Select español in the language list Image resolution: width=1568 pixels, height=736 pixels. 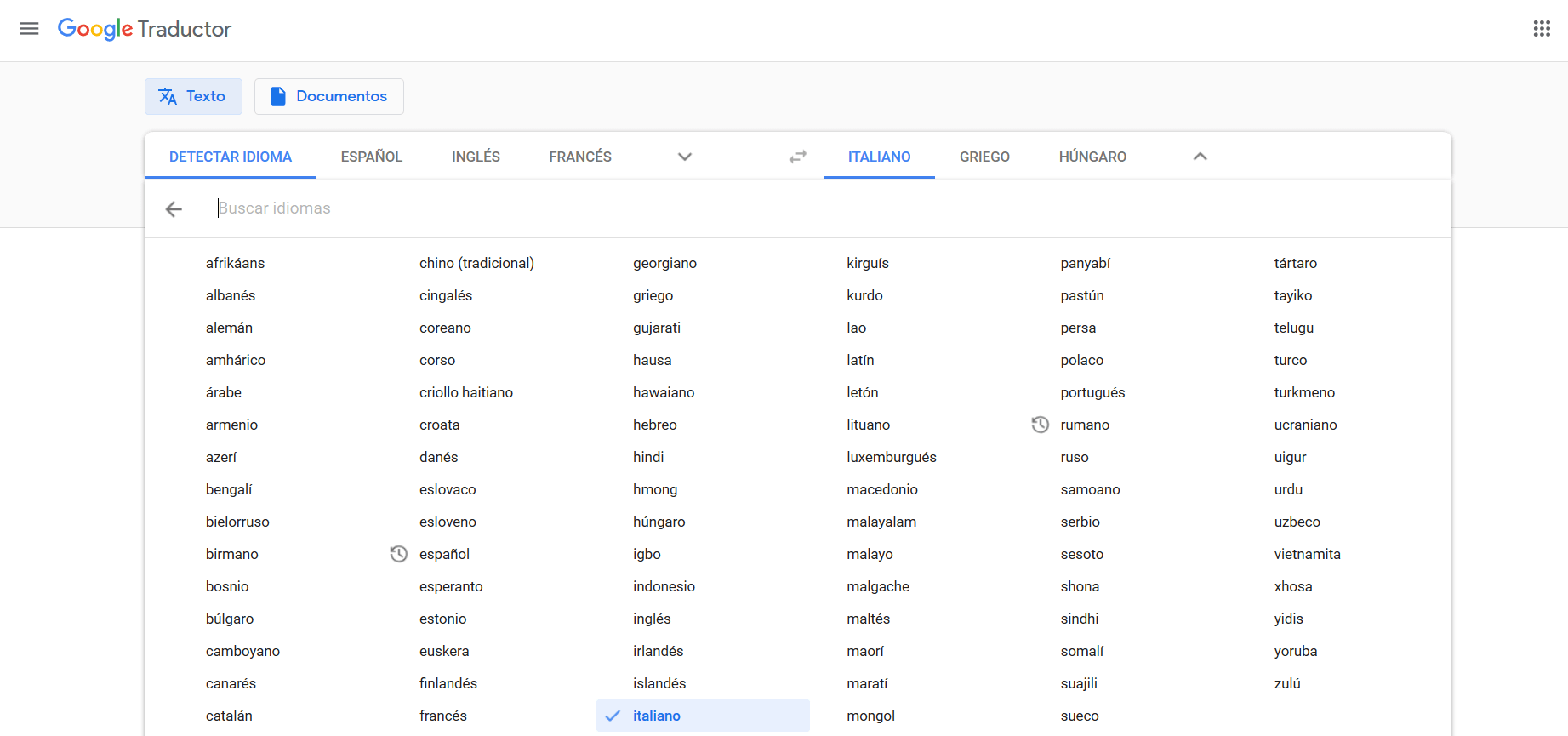[x=444, y=554]
